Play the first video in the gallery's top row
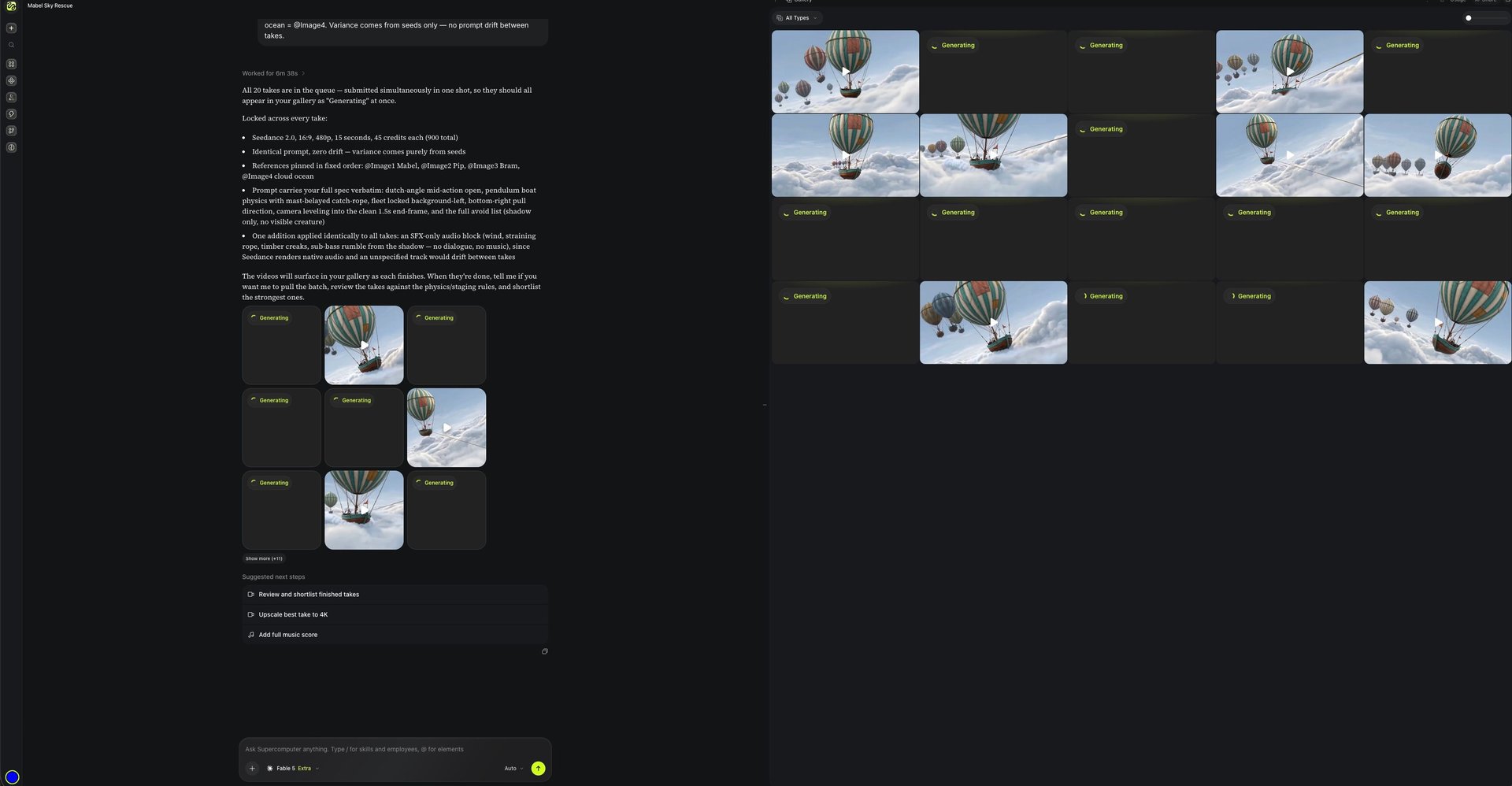Viewport: 1512px width, 786px height. click(x=845, y=72)
